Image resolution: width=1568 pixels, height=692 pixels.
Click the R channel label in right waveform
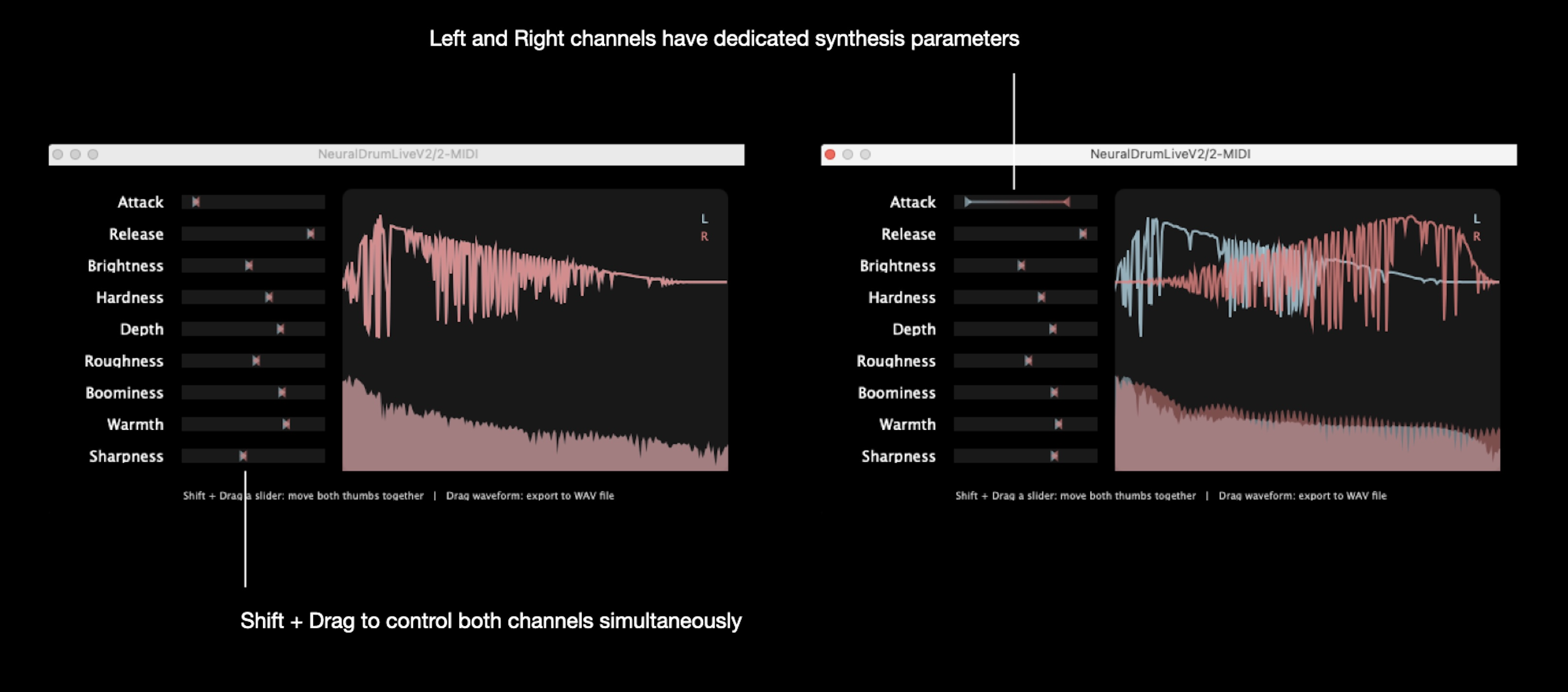1476,236
